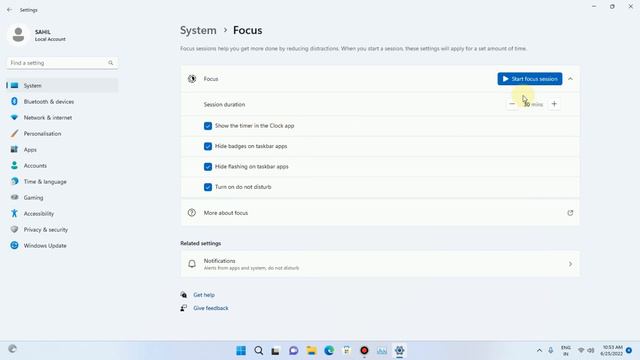640x360 pixels.
Task: Click the Focus row icon
Action: [192, 79]
